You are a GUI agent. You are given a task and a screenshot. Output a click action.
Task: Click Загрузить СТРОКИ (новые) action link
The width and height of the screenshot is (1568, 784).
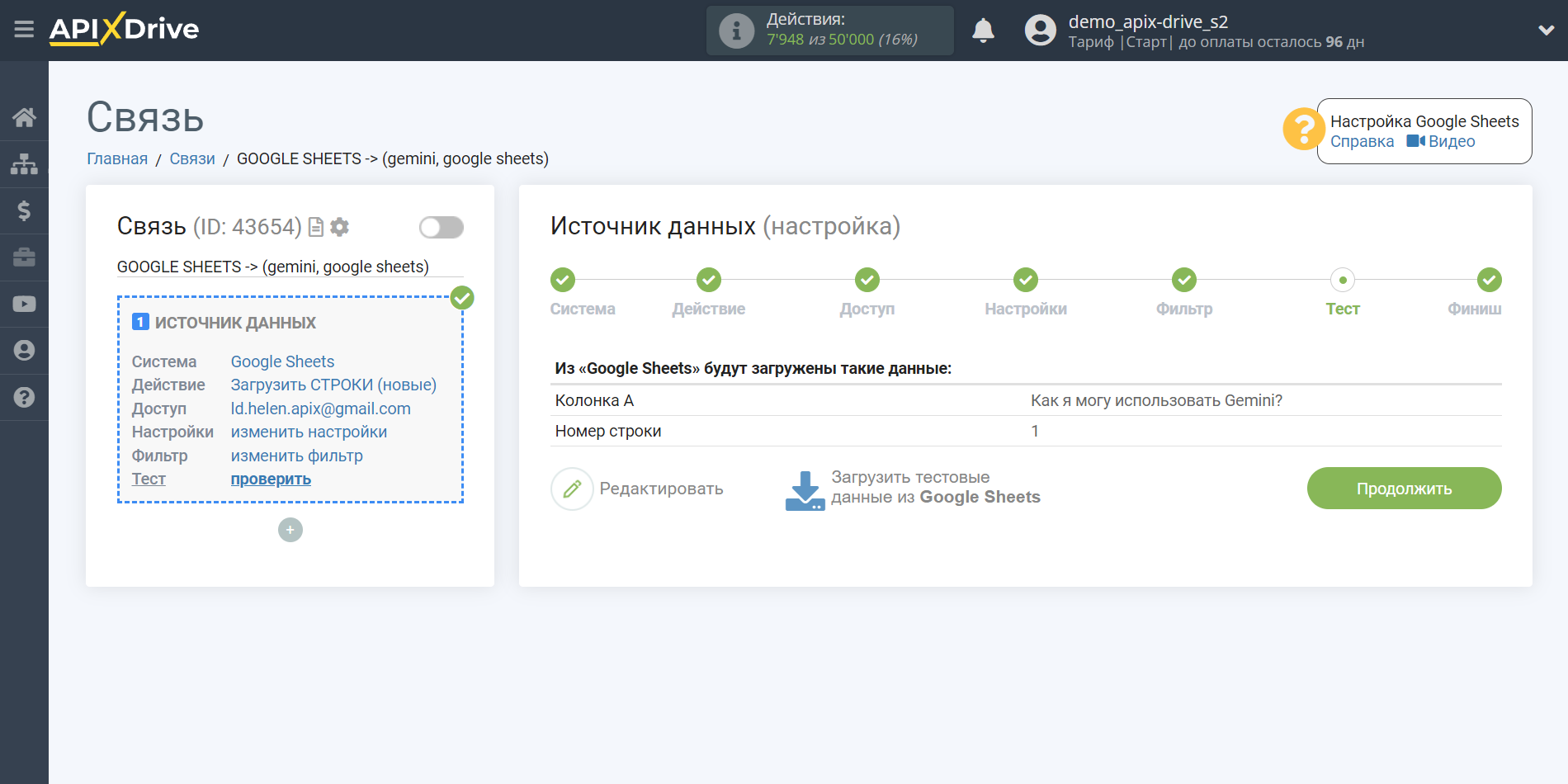[x=333, y=385]
